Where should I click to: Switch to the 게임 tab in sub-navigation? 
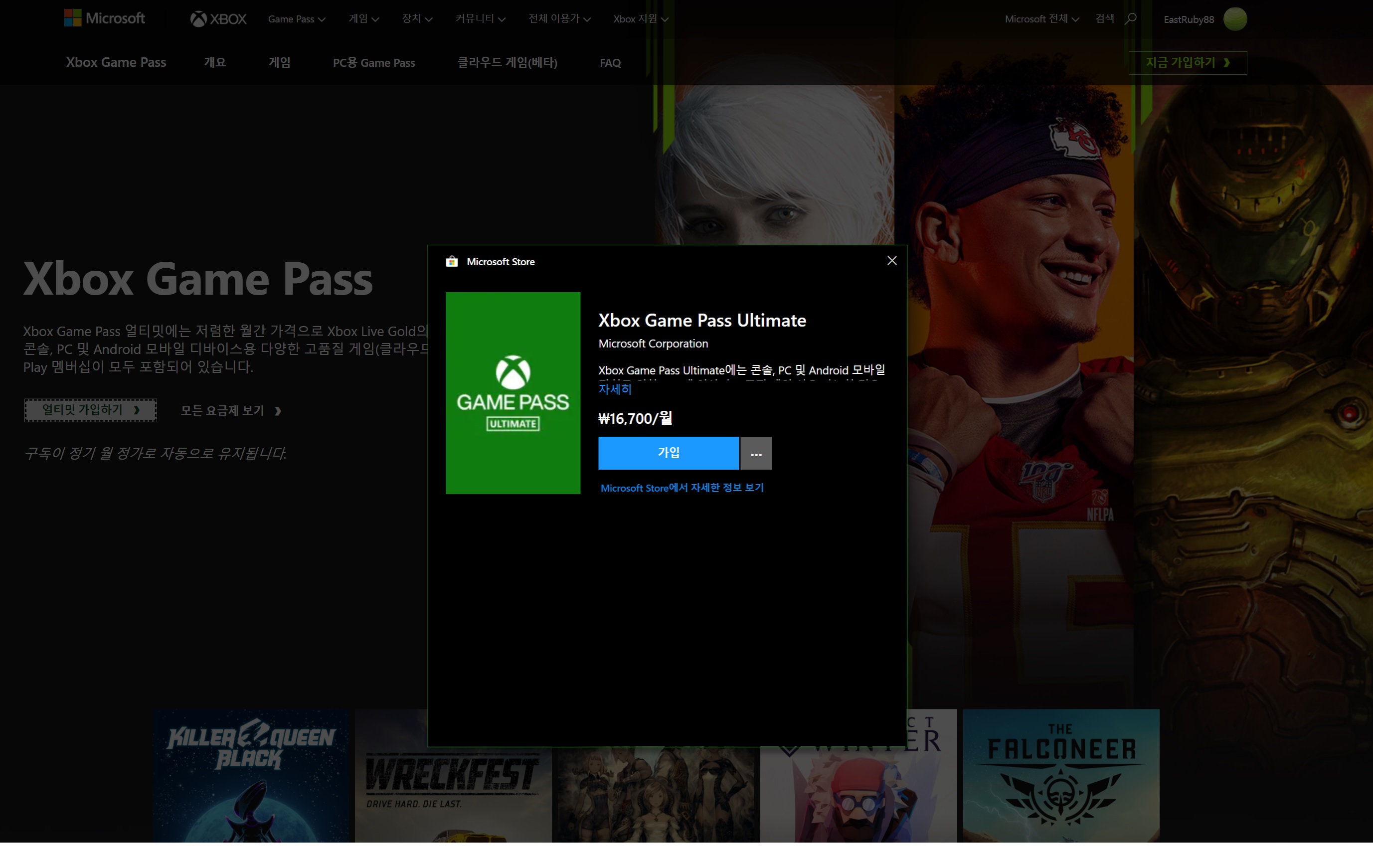(279, 62)
